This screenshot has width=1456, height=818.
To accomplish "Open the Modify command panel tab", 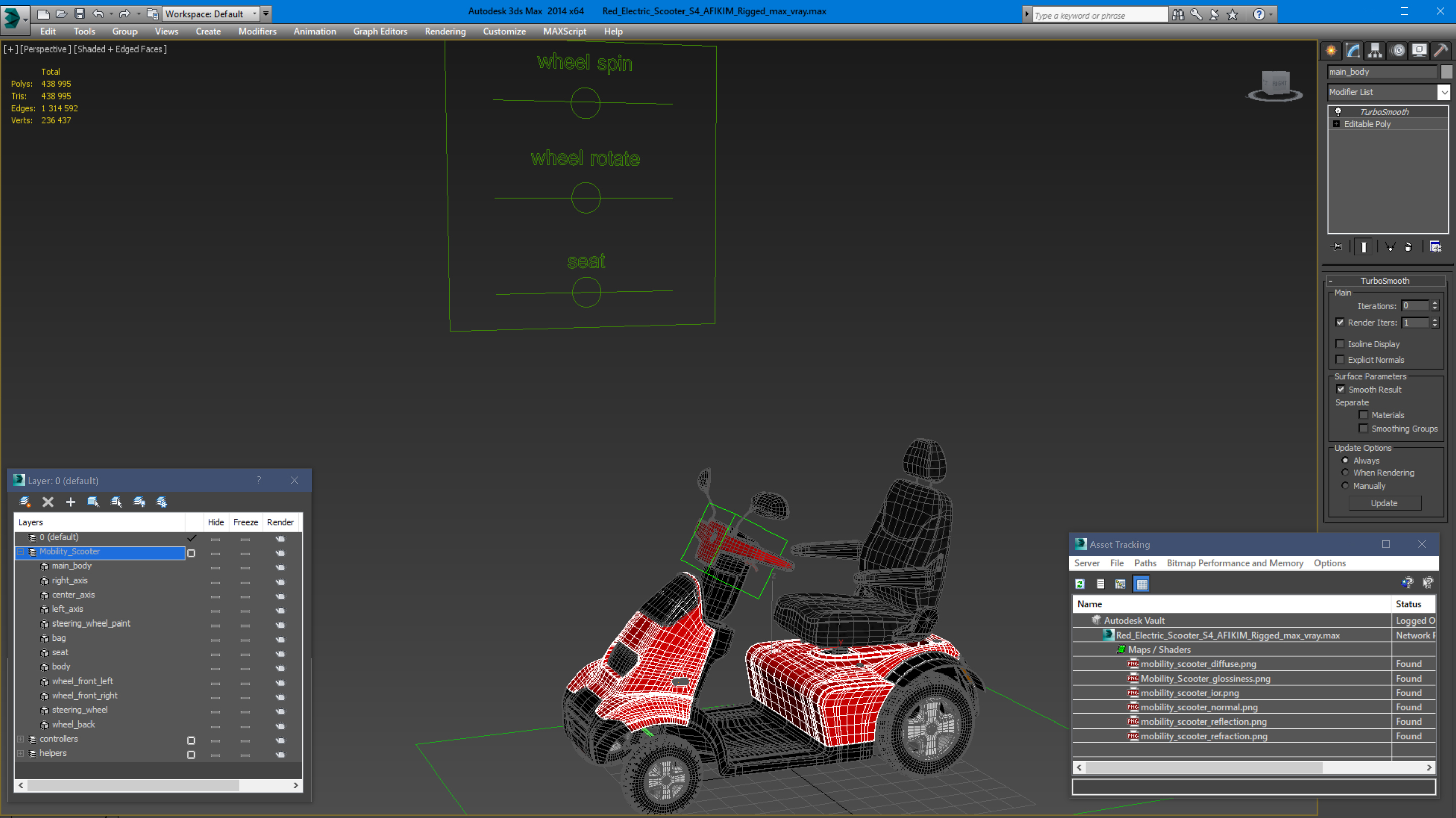I will tap(1353, 51).
